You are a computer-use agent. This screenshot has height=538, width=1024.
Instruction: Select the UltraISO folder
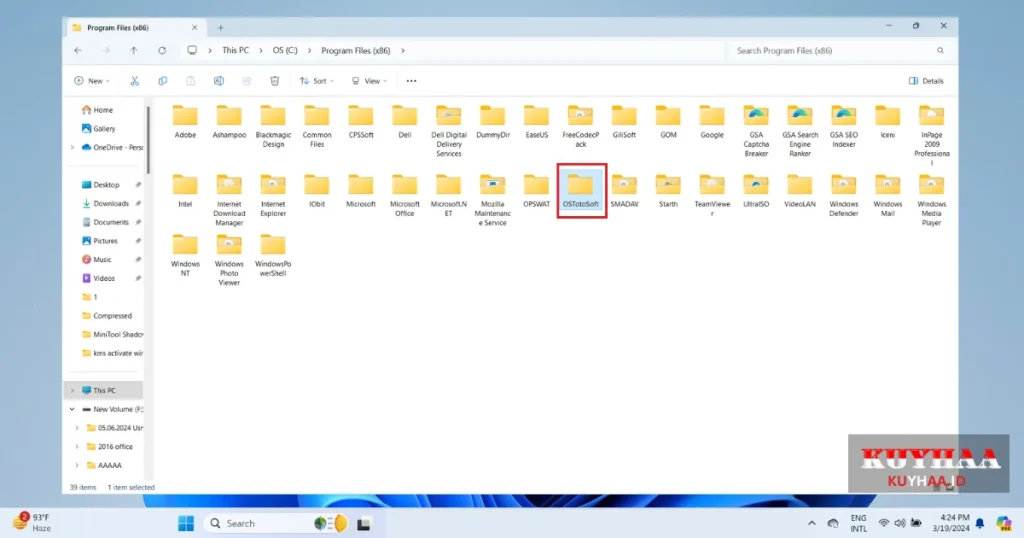(x=756, y=191)
